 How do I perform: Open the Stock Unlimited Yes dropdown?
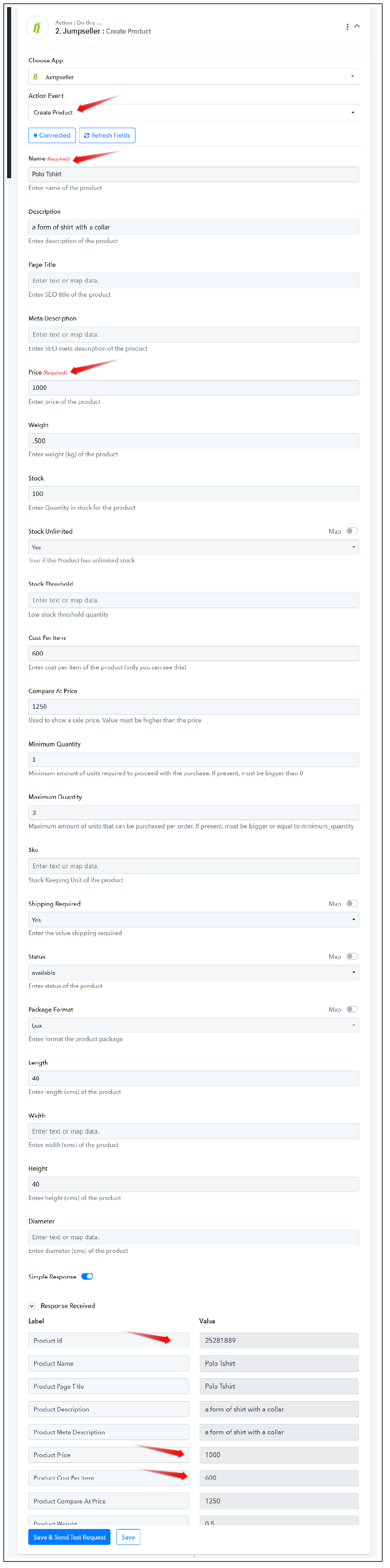(194, 547)
